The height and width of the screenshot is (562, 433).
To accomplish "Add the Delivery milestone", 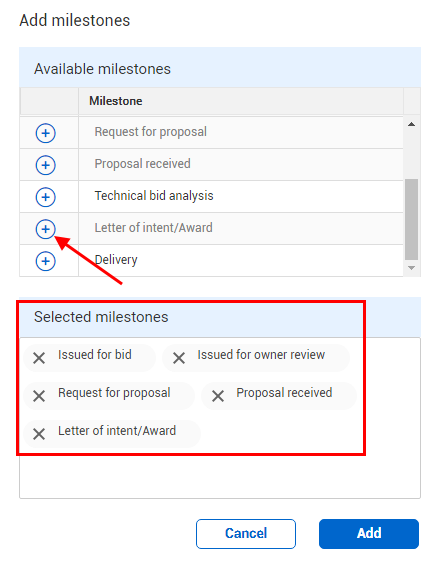I will [x=46, y=261].
